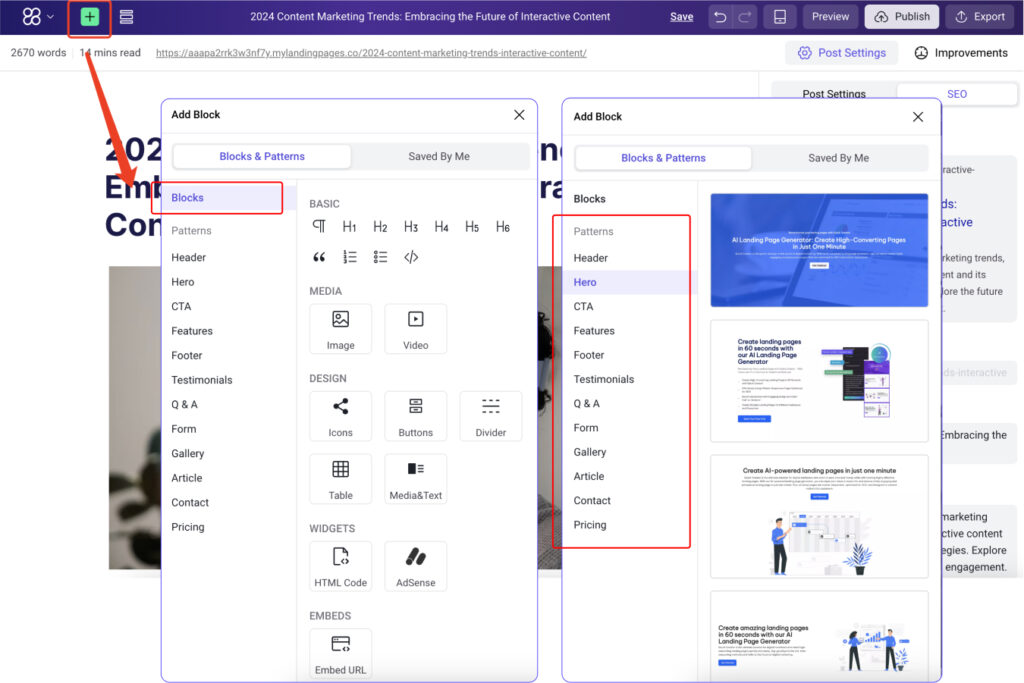This screenshot has width=1024, height=683.
Task: Select the H2 heading block
Action: (x=380, y=227)
